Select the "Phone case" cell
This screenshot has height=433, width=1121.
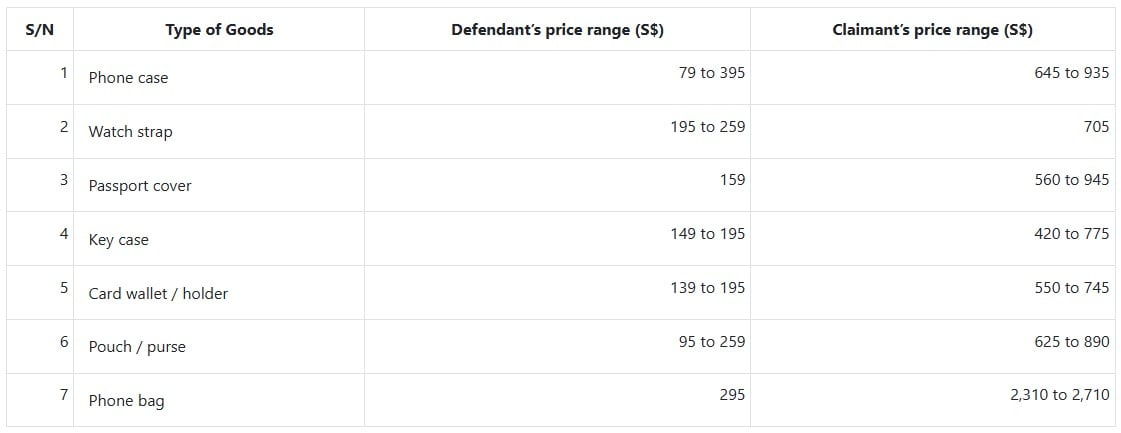pos(128,78)
